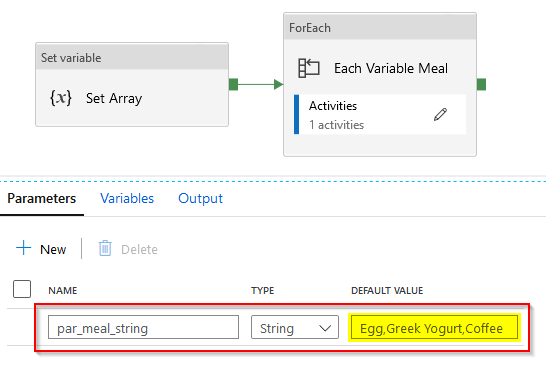Click the par_meal_string name field
Image resolution: width=546 pixels, height=370 pixels.
pos(143,327)
